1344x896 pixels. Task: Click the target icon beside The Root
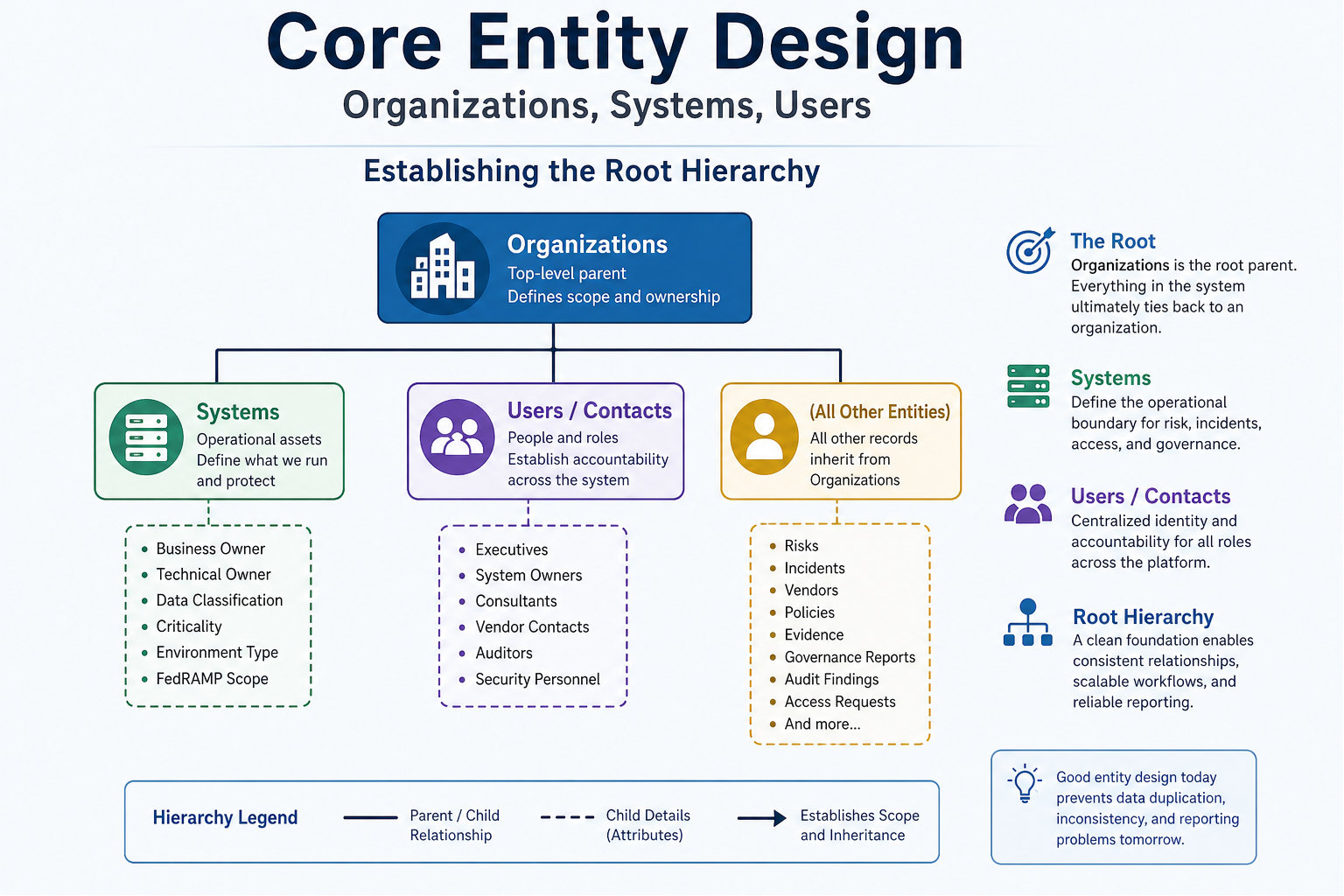1030,250
